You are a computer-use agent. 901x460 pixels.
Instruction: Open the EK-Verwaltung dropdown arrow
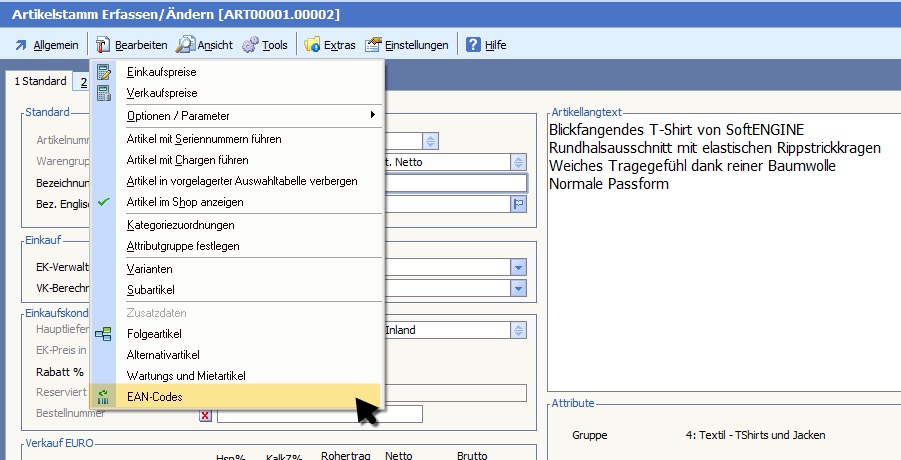pos(518,267)
